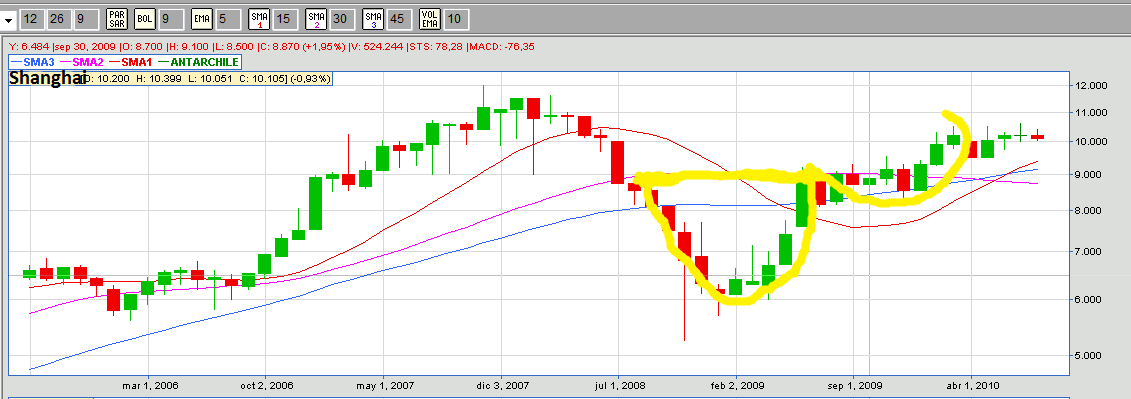Edit the SMA 1 period field 15

(285, 19)
